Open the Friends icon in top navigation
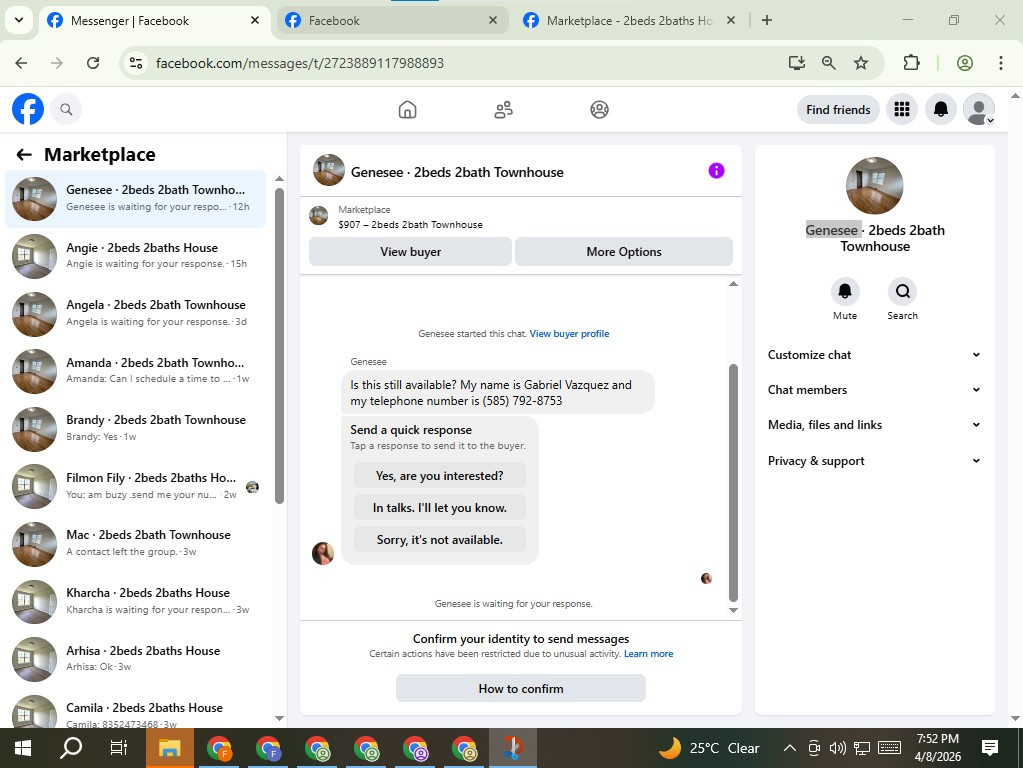The height and width of the screenshot is (768, 1023). [x=503, y=110]
